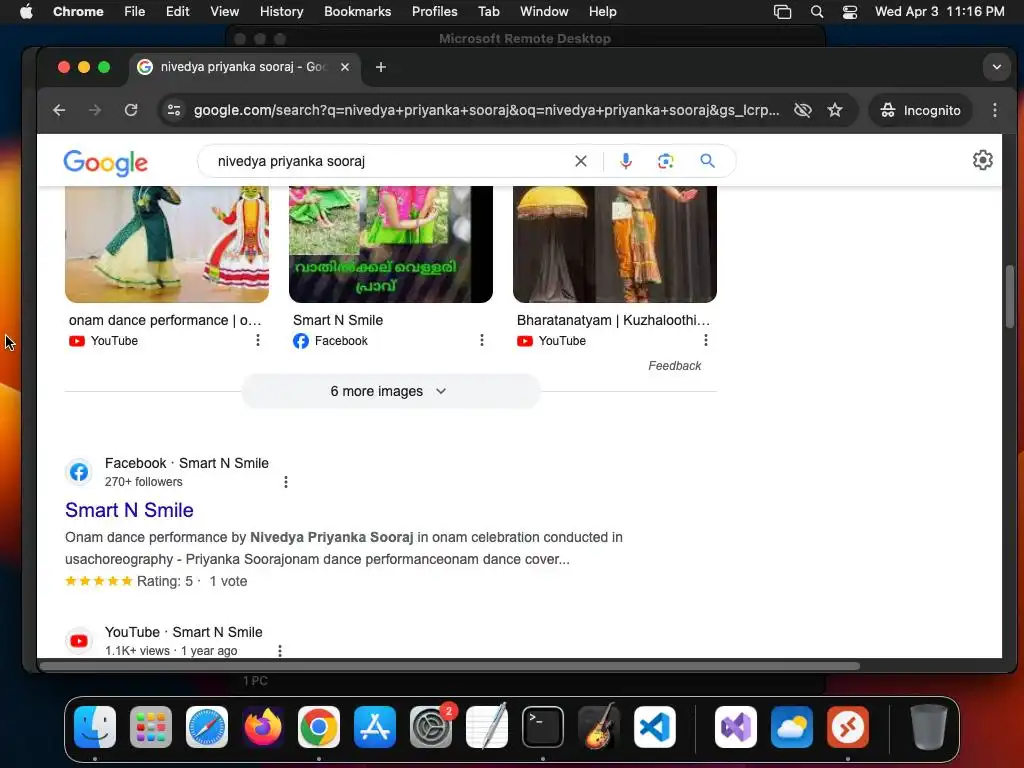Open onam dance performance title link
The width and height of the screenshot is (1024, 768).
click(x=165, y=320)
